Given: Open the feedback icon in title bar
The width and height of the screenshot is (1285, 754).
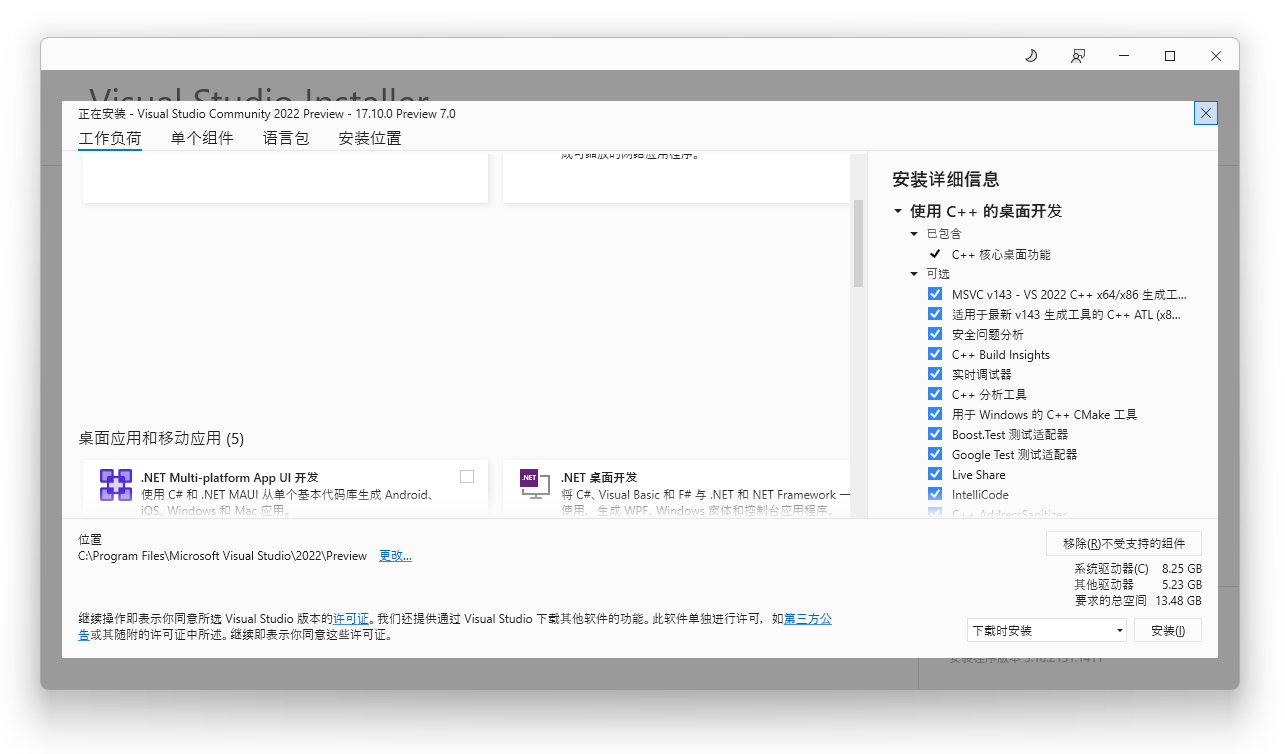Looking at the screenshot, I should coord(1078,56).
